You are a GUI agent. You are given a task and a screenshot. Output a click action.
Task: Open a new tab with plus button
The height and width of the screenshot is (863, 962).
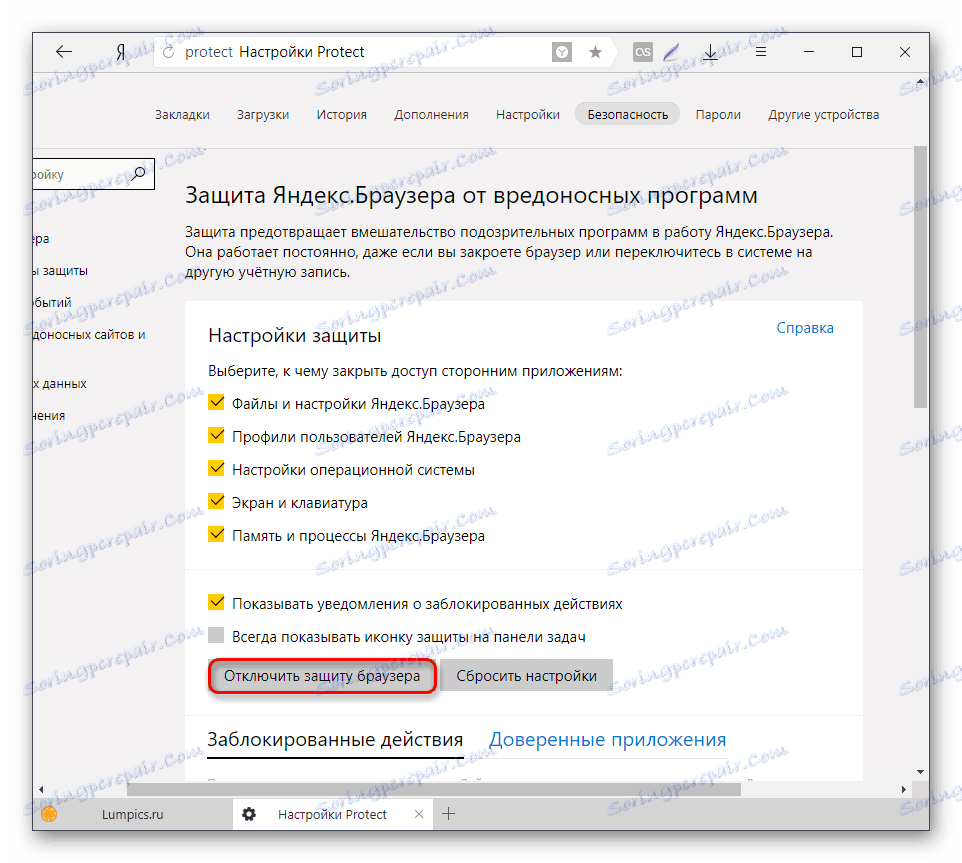[x=448, y=814]
